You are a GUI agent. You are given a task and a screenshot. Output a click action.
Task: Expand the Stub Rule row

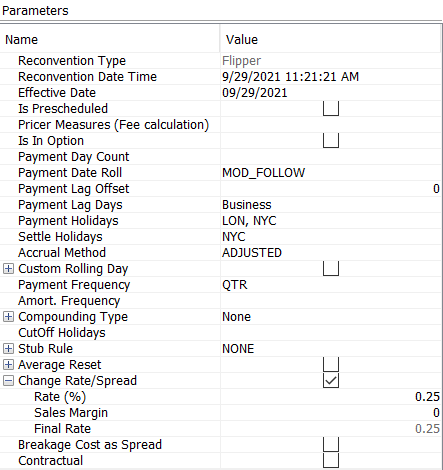tap(8, 349)
